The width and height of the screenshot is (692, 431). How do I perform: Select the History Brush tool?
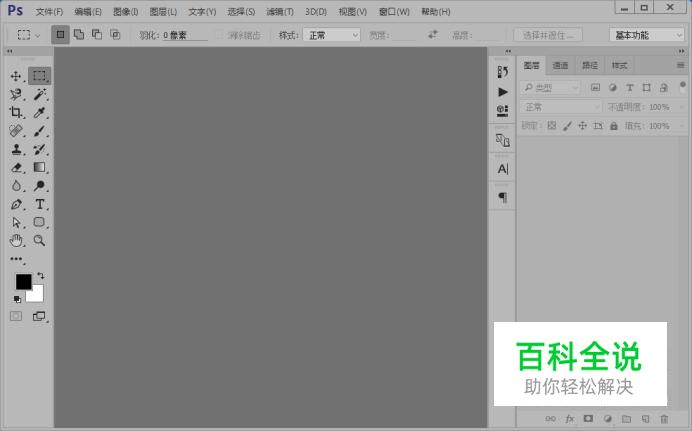point(39,149)
